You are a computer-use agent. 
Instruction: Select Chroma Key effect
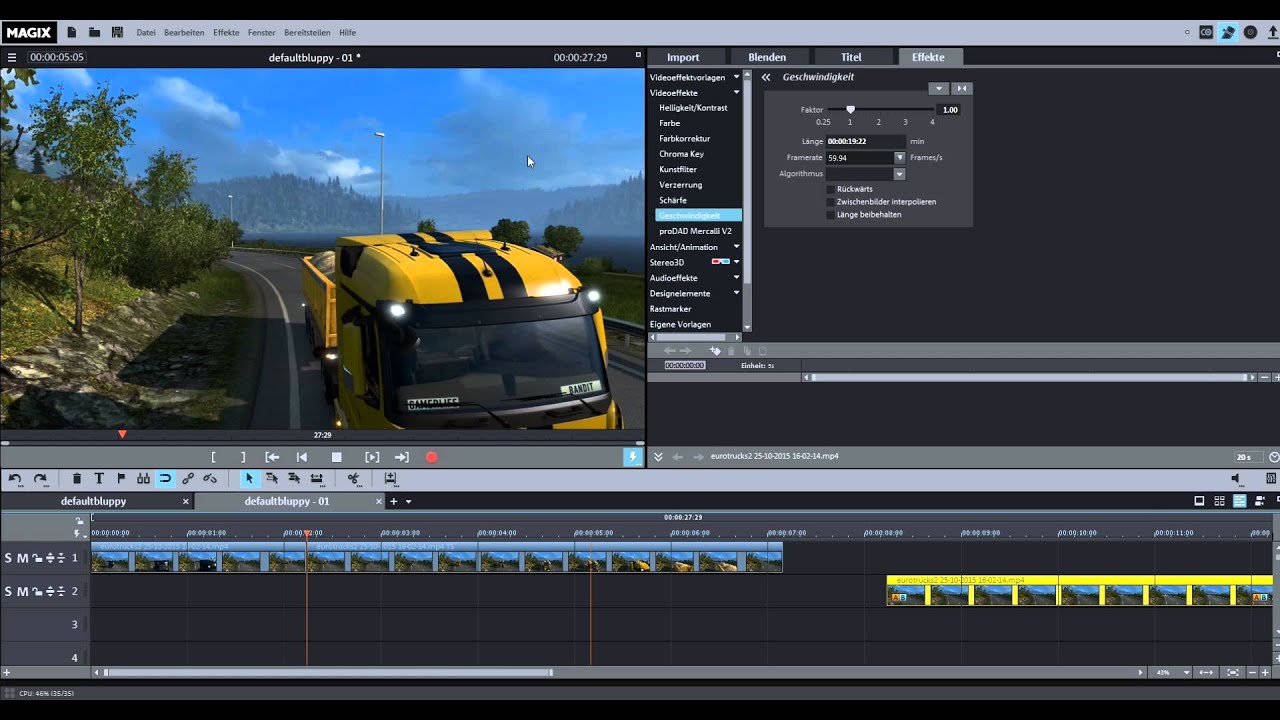[681, 154]
